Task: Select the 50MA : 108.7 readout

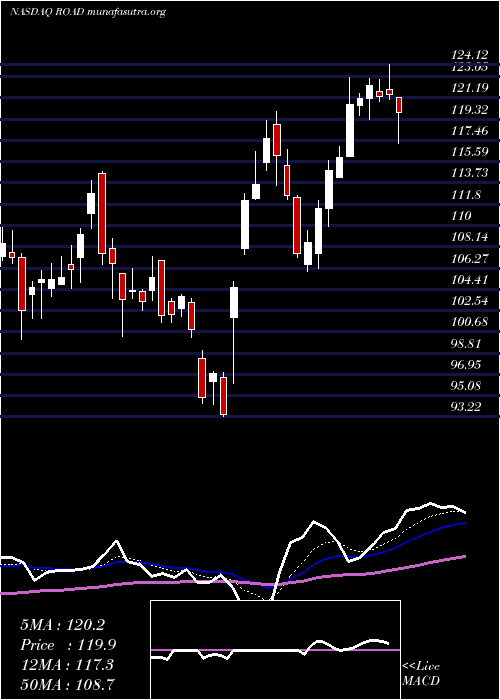Action: tap(67, 684)
